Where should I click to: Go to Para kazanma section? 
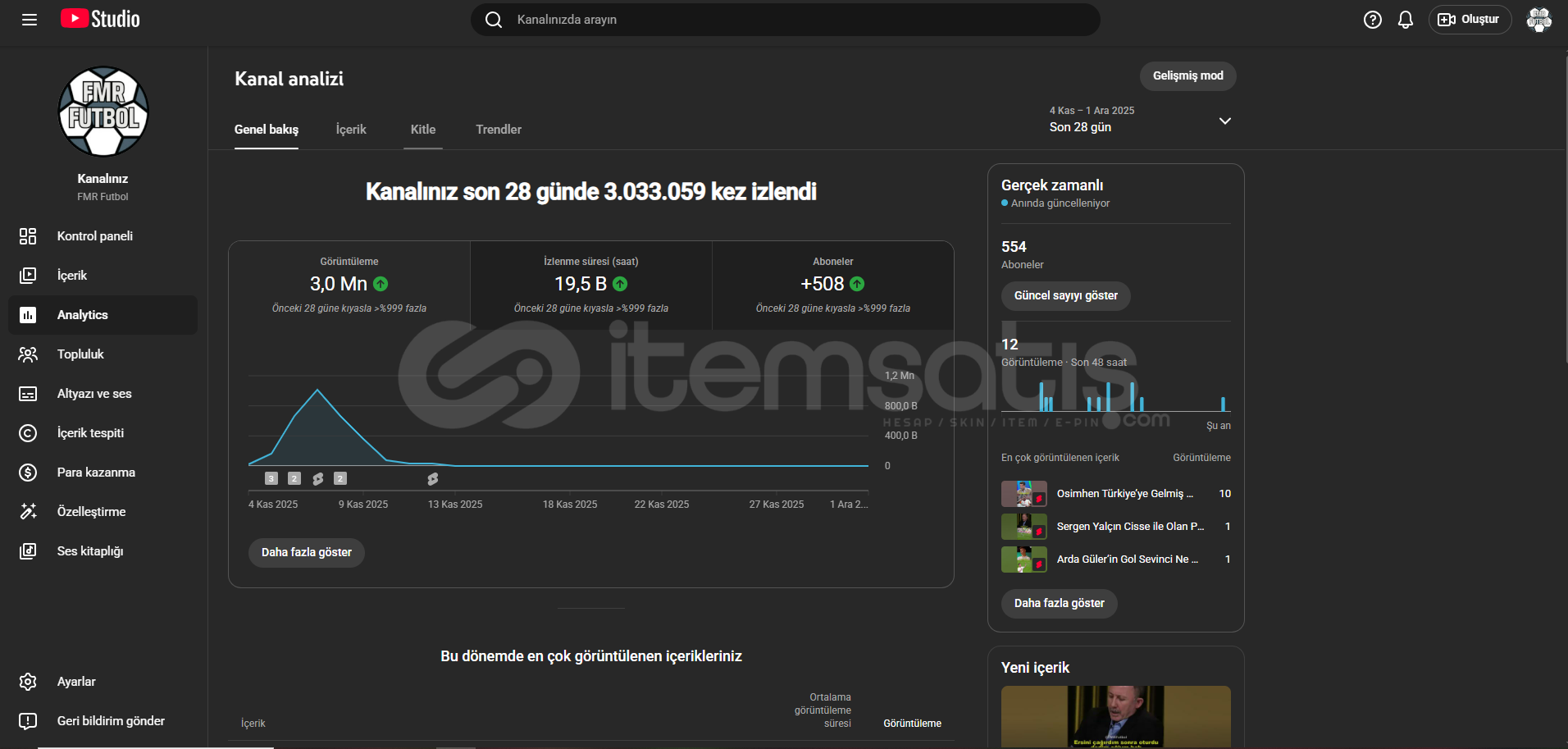coord(96,473)
